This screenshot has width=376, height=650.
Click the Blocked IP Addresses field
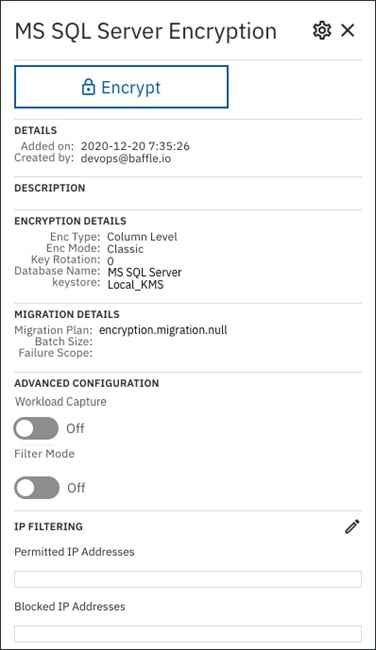188,633
